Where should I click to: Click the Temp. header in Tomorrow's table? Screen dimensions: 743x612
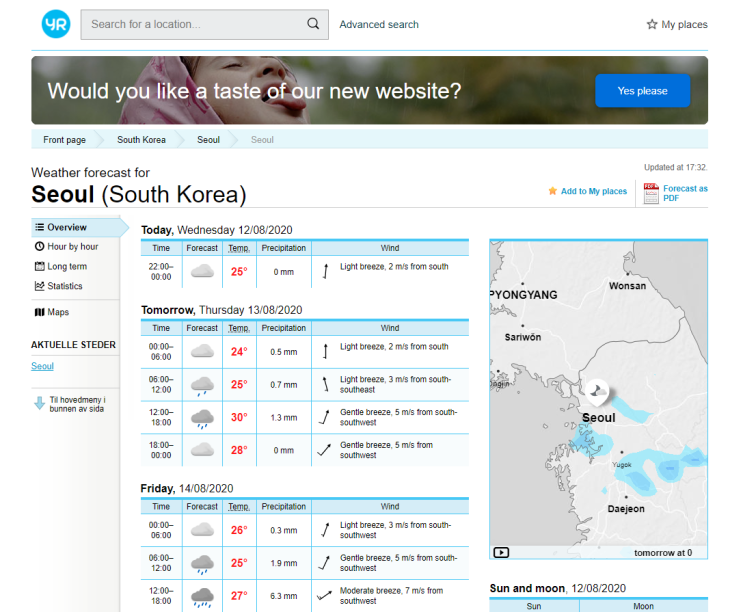[239, 328]
